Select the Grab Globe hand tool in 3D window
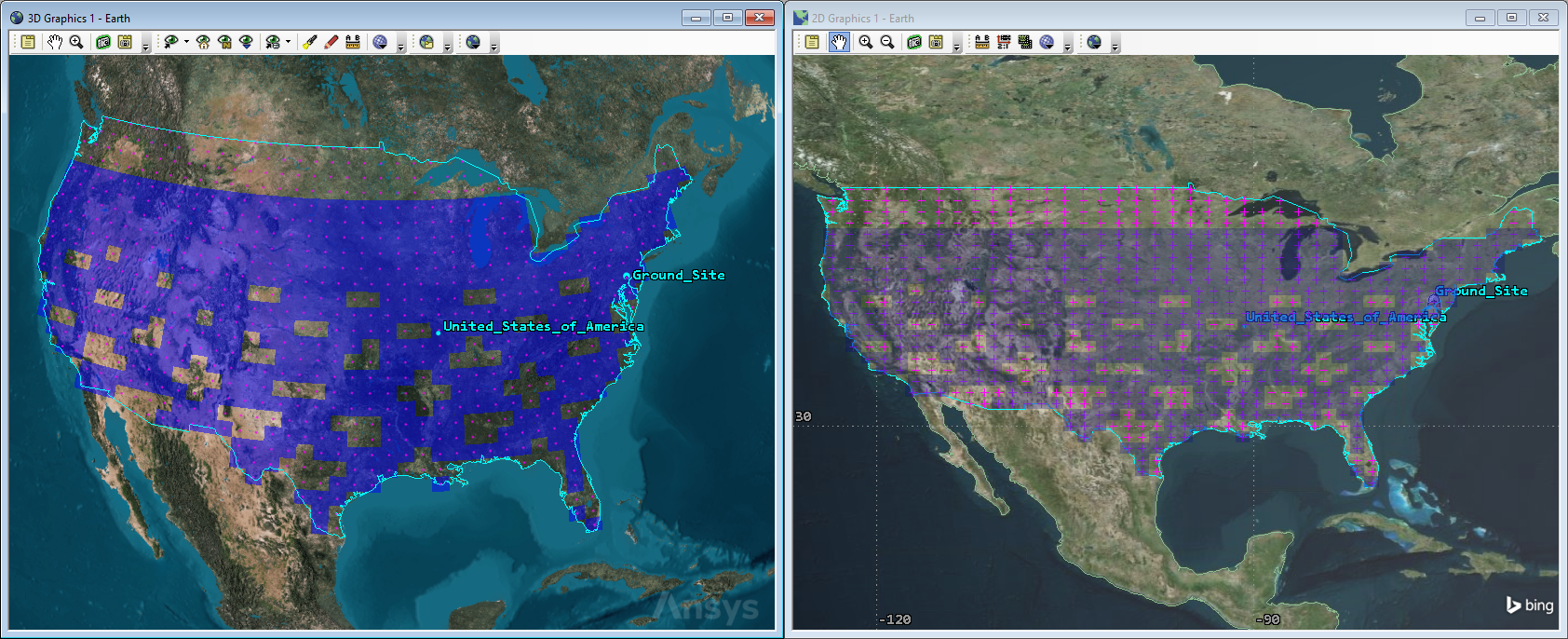 (55, 42)
